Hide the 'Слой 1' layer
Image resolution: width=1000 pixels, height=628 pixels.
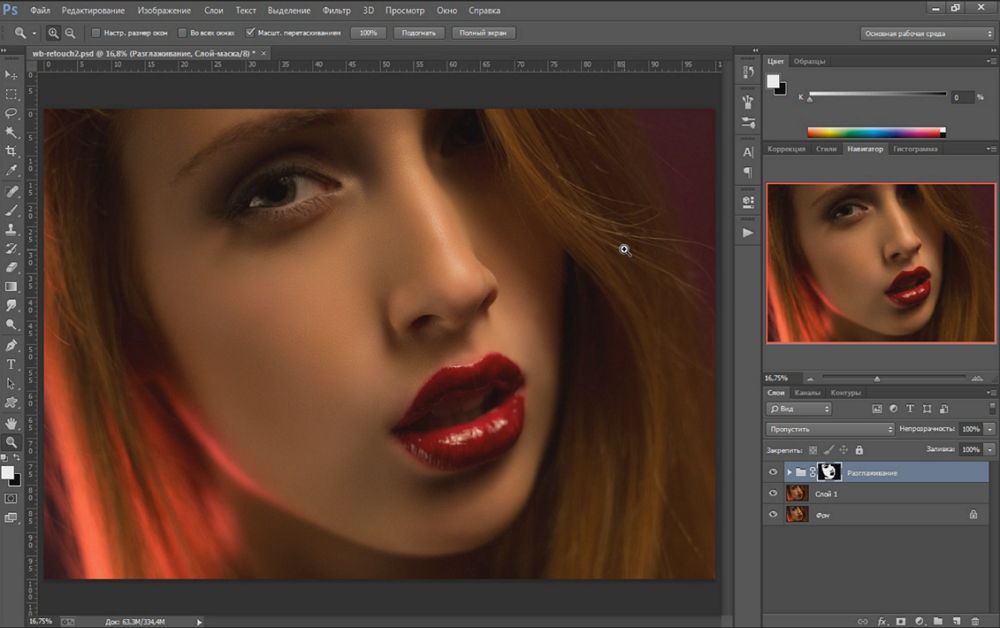point(772,493)
